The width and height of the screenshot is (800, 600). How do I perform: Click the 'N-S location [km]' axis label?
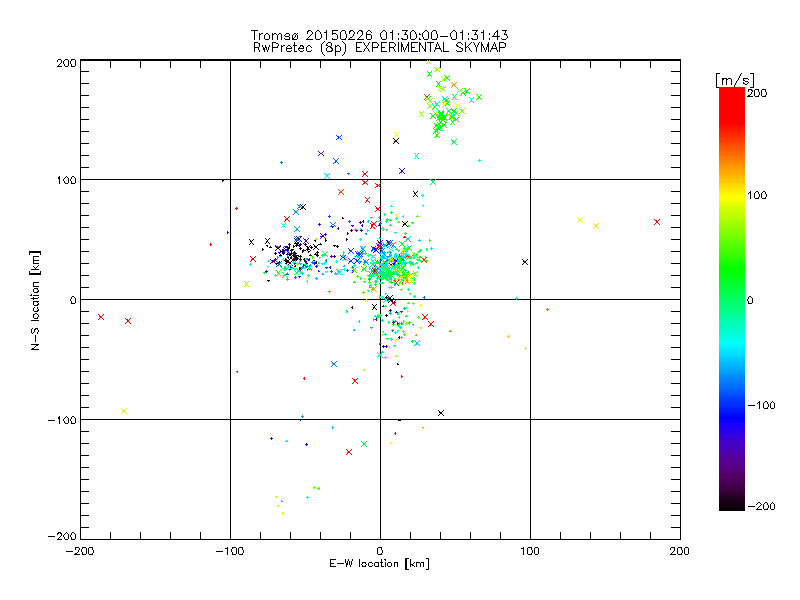35,301
